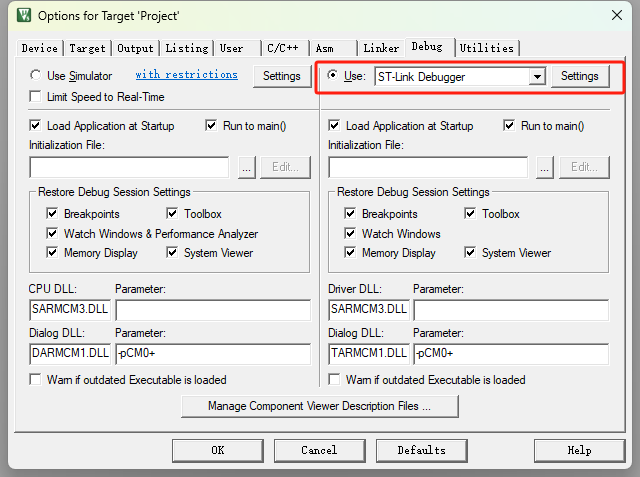Click the Cancel button

(320, 450)
